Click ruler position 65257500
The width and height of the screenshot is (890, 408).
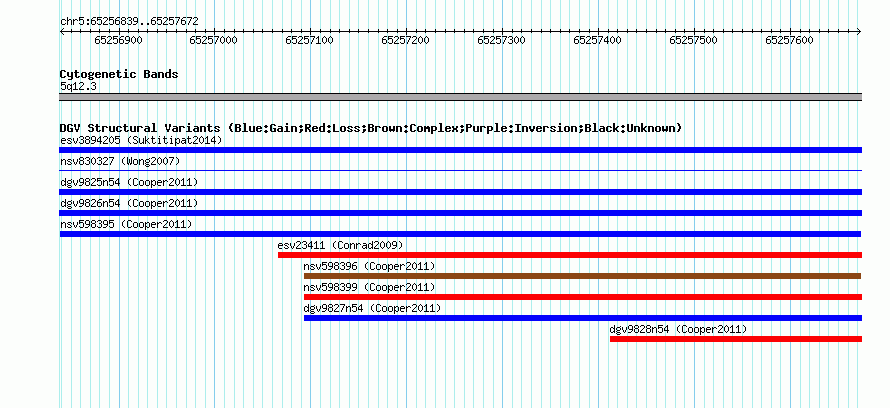pos(694,40)
